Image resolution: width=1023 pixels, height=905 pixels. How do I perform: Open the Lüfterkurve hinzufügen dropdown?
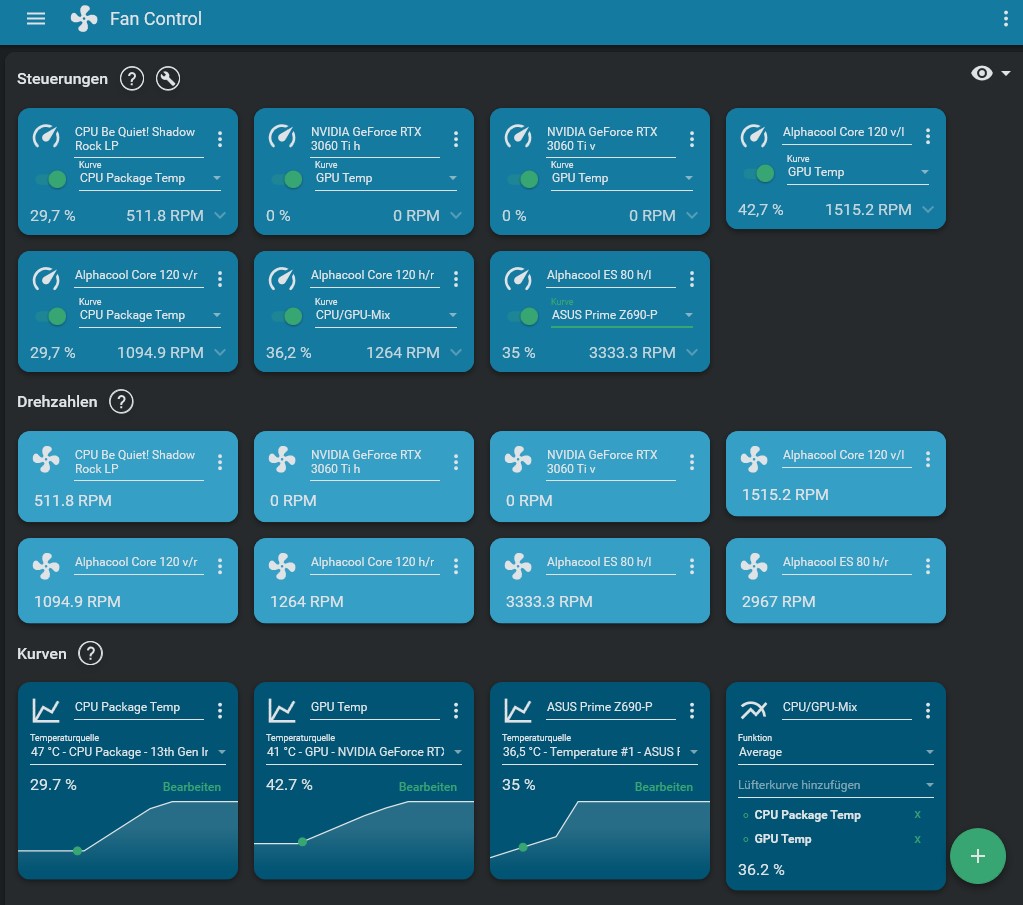[836, 785]
